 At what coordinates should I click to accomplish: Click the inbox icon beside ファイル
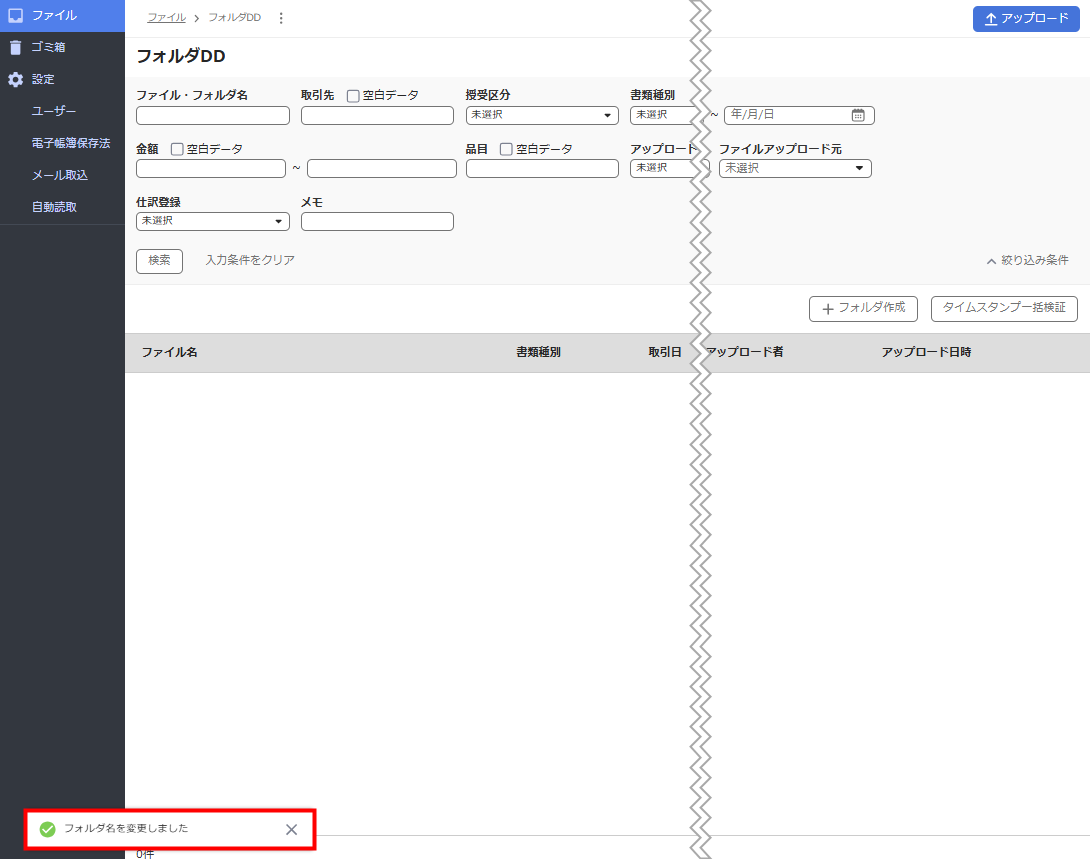pyautogui.click(x=15, y=15)
